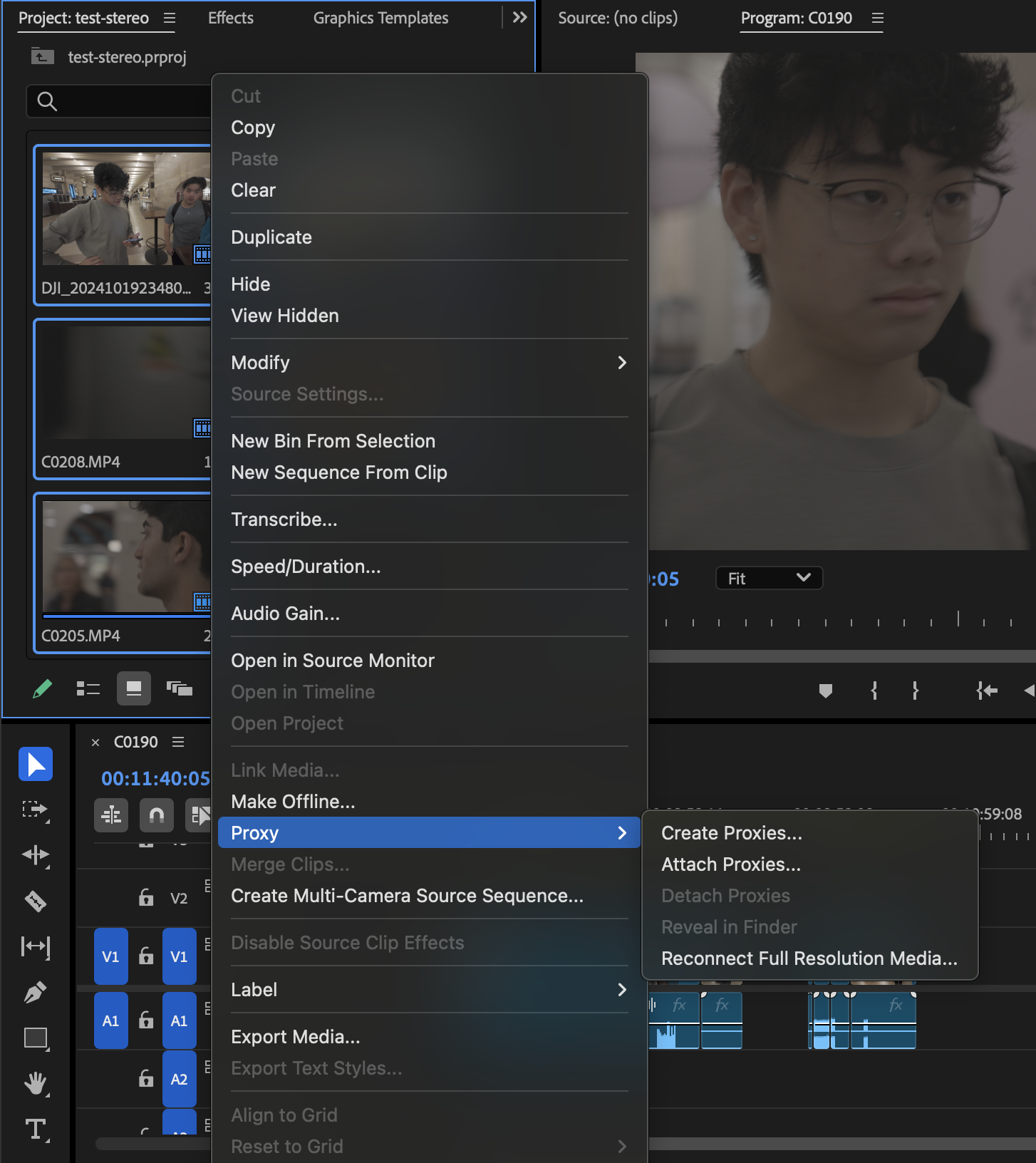
Task: Select the Type tool
Action: 36,1130
